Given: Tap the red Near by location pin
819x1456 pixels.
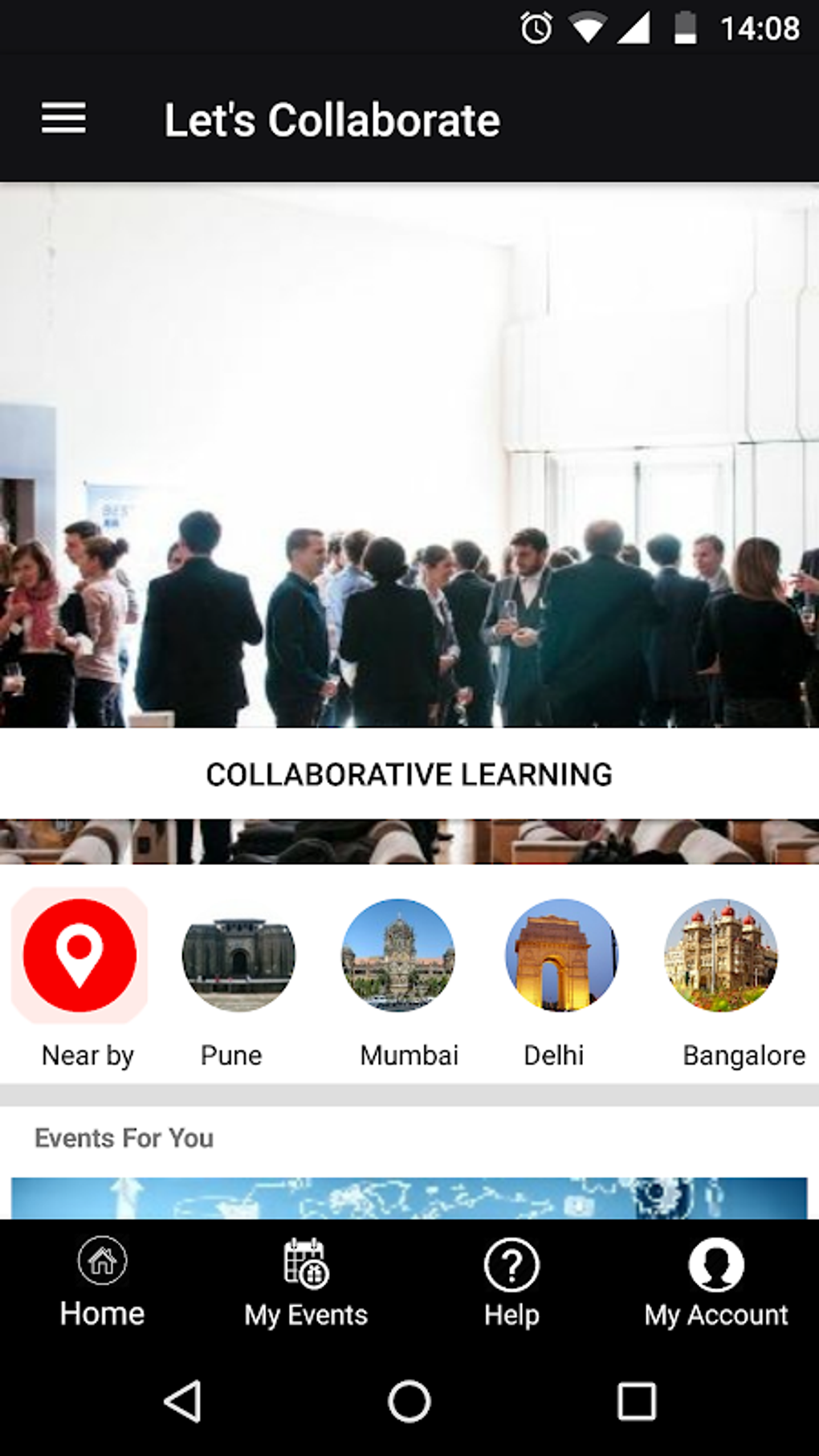Looking at the screenshot, I should (x=79, y=955).
